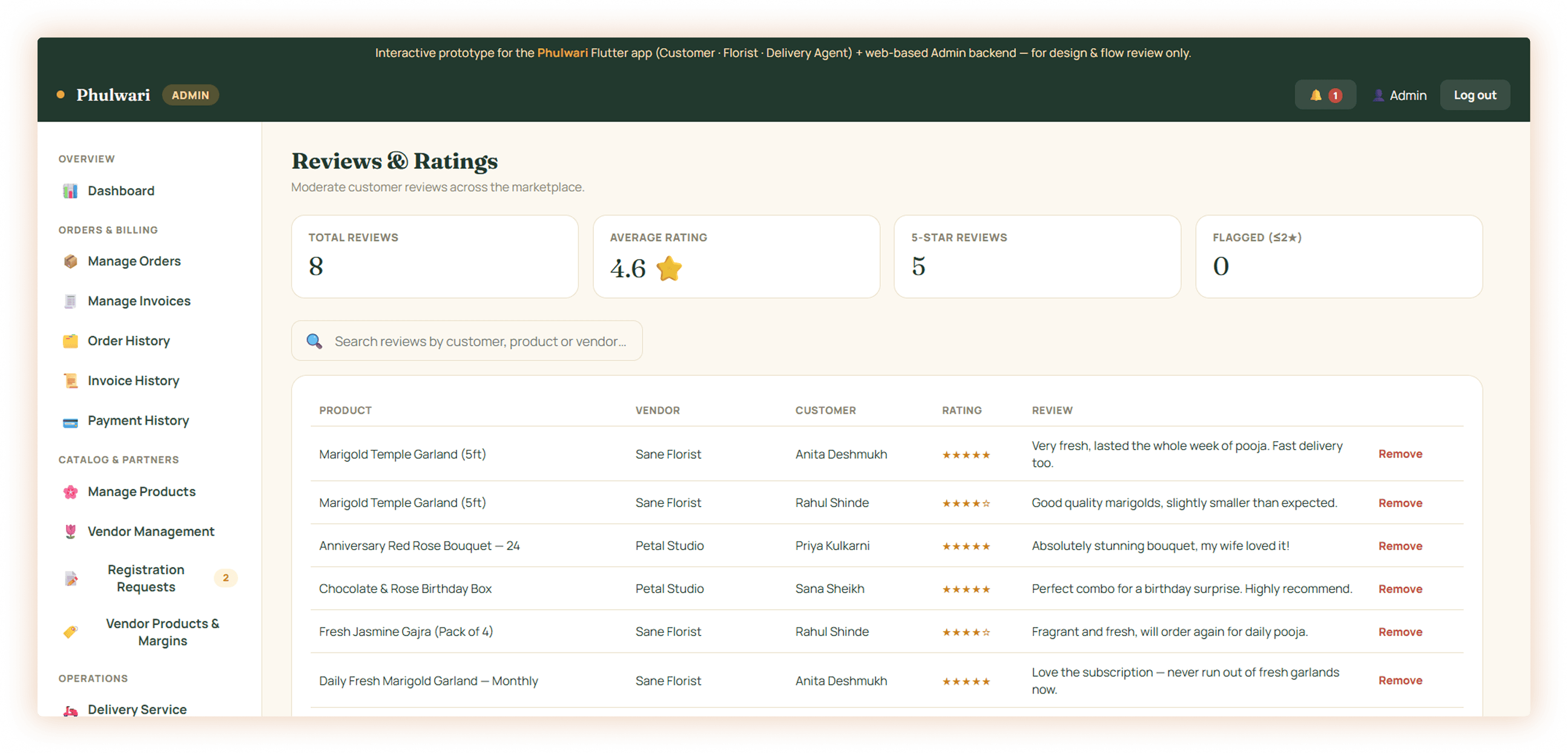Click the Order History folder icon

click(71, 341)
